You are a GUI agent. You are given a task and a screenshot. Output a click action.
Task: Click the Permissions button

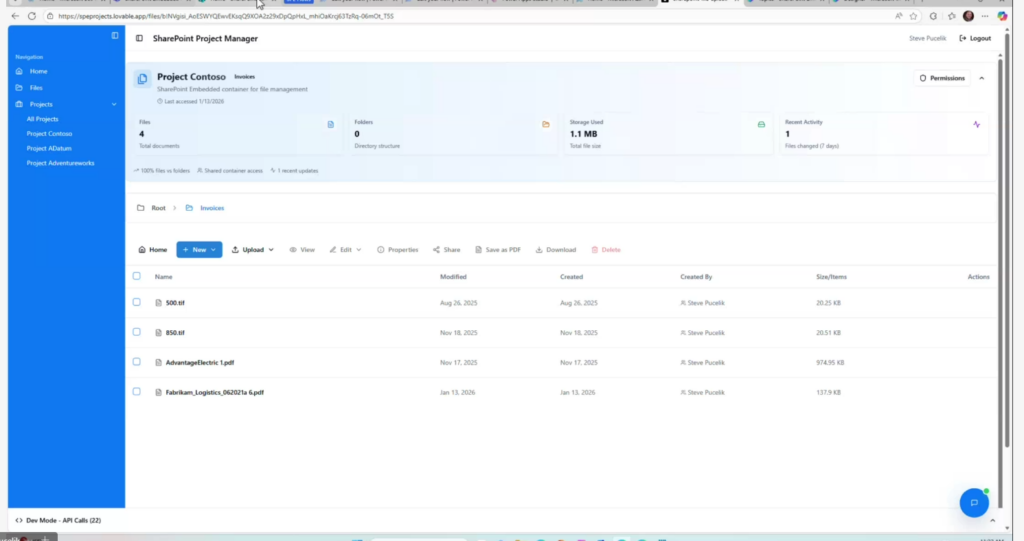click(941, 78)
